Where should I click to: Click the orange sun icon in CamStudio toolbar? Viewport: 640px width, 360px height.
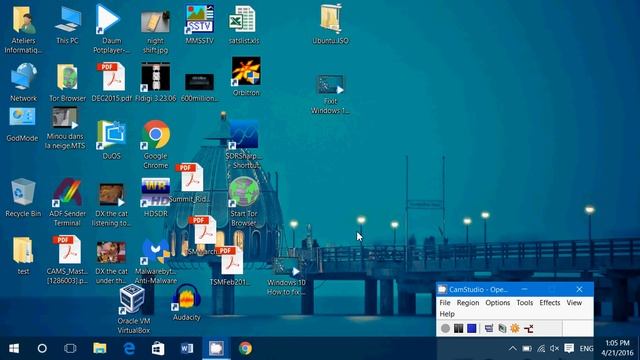[515, 328]
